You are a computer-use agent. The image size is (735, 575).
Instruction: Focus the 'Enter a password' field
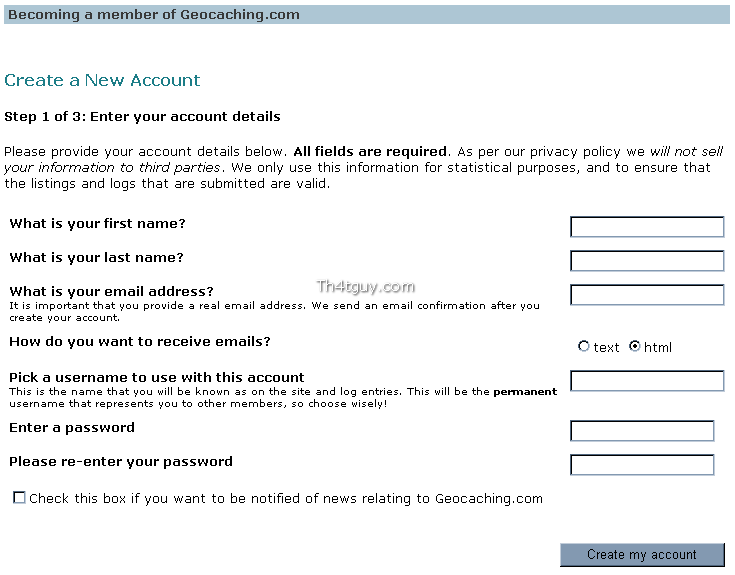(642, 431)
